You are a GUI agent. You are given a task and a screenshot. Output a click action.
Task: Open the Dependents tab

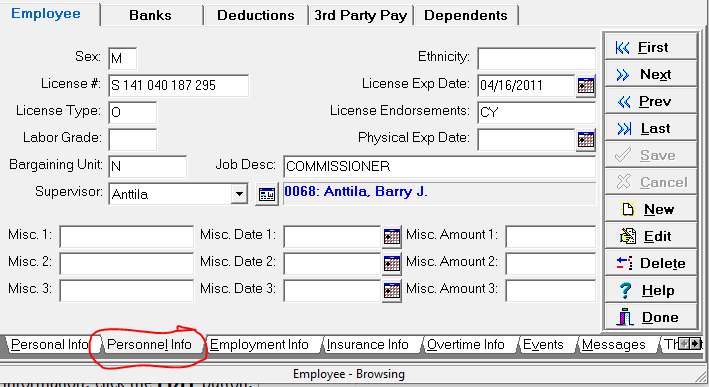click(465, 15)
